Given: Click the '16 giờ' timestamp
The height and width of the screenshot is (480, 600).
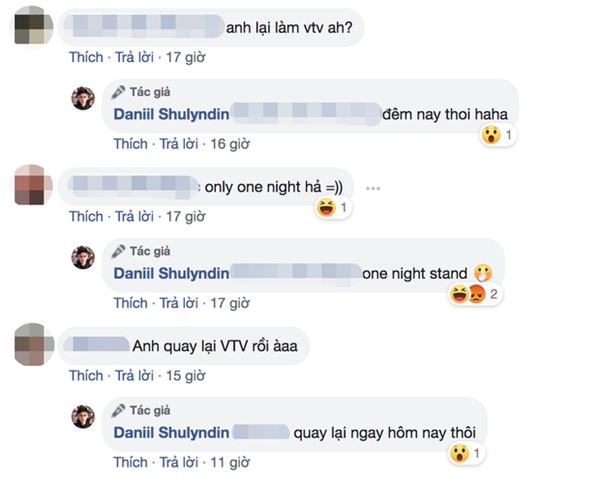Looking at the screenshot, I should coord(230,144).
